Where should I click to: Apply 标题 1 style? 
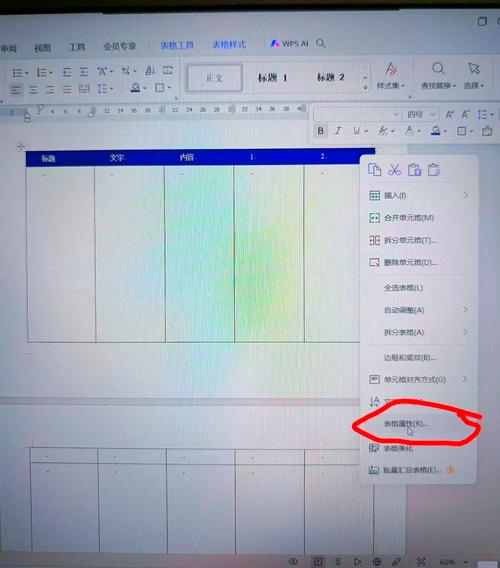coord(272,78)
